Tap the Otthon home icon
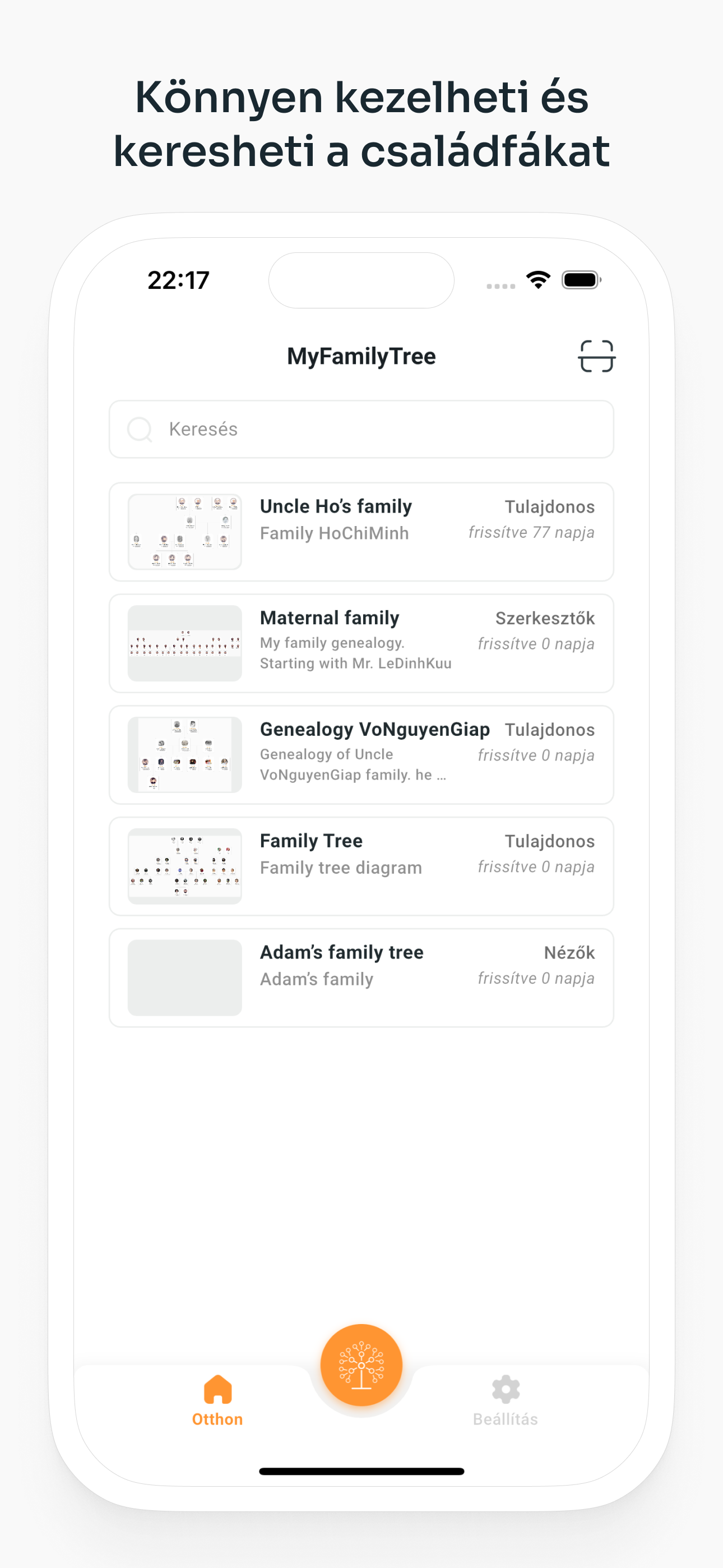 coord(217,1389)
